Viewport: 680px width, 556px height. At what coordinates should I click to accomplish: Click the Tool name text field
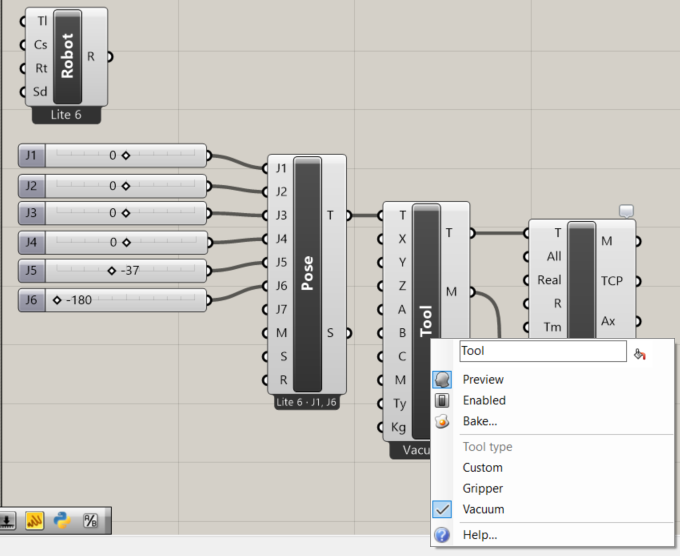coord(543,351)
